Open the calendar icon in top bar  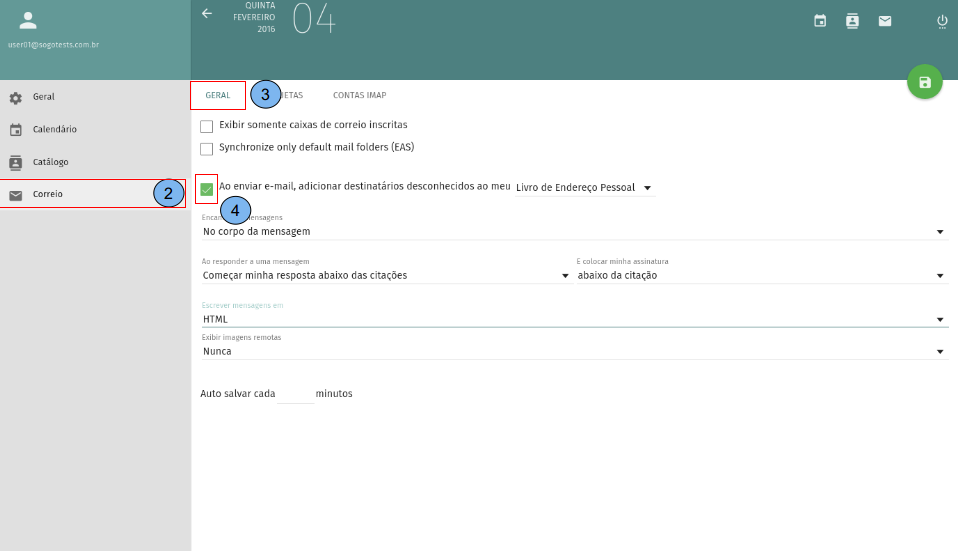pyautogui.click(x=820, y=20)
